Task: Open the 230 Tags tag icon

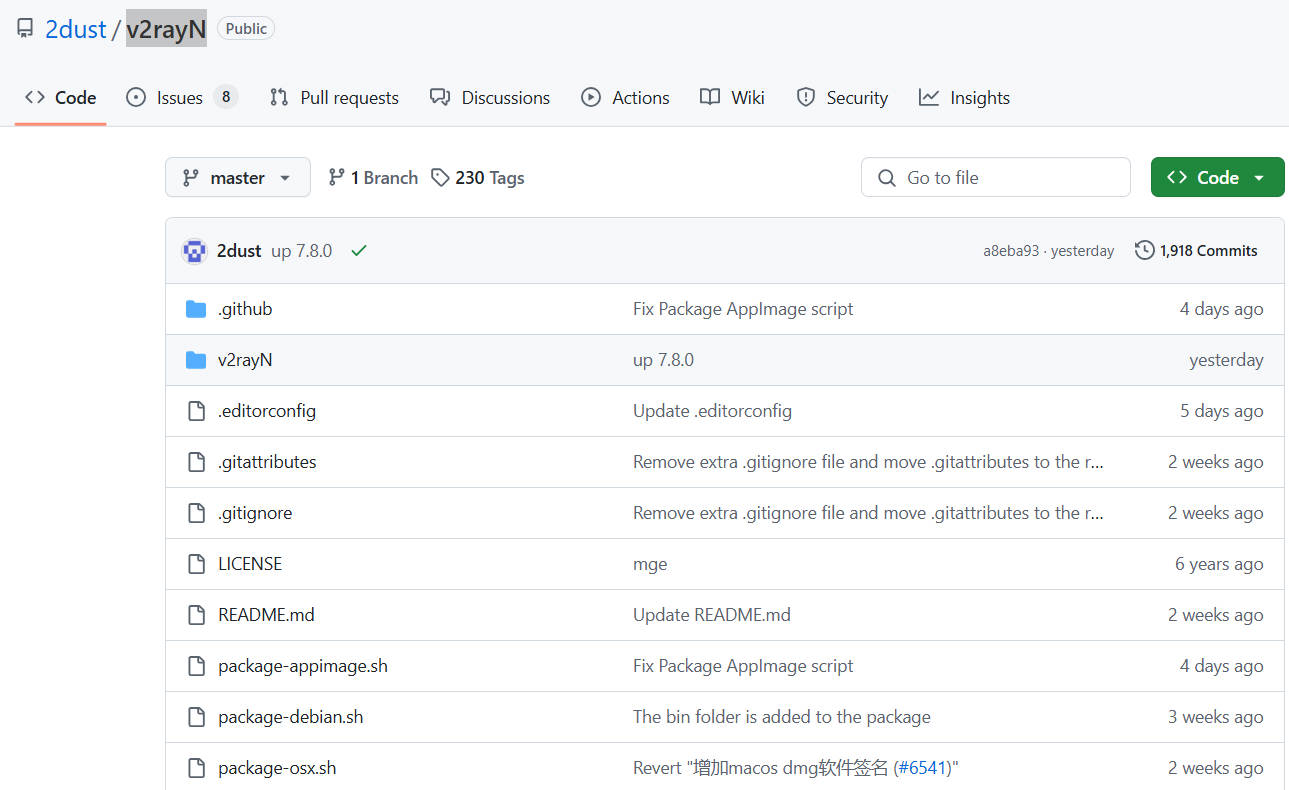Action: 440,178
